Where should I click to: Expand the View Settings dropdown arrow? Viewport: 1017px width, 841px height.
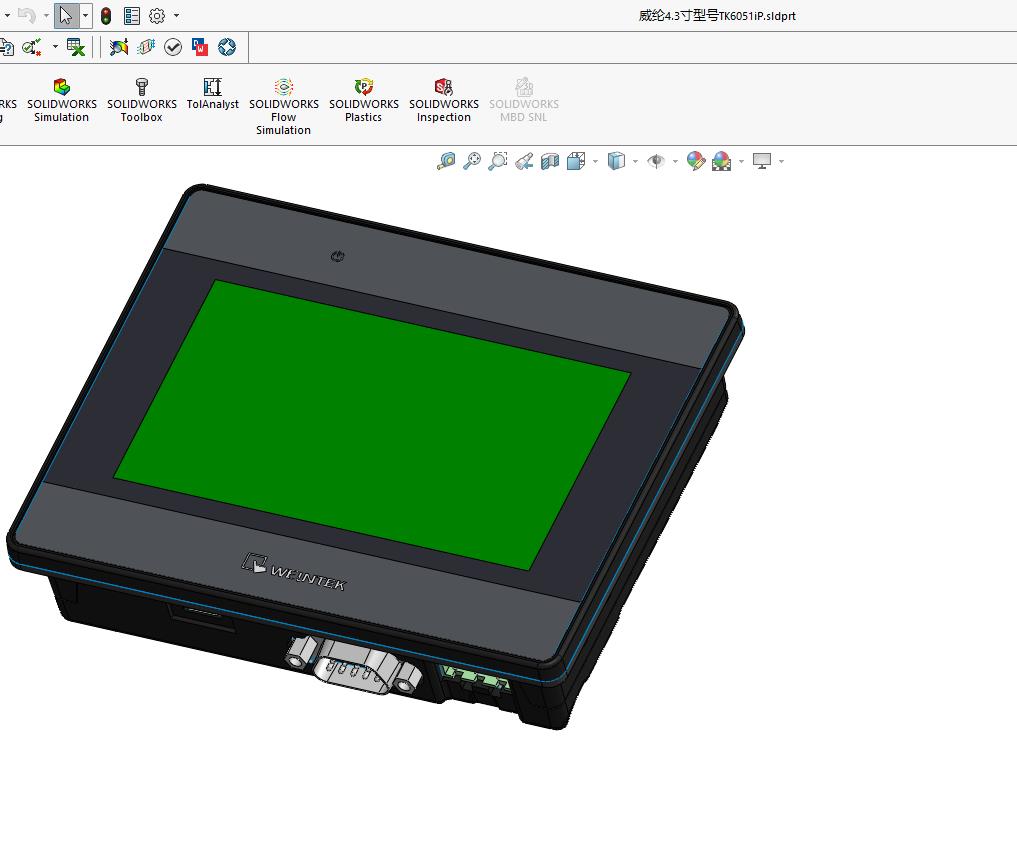[781, 161]
